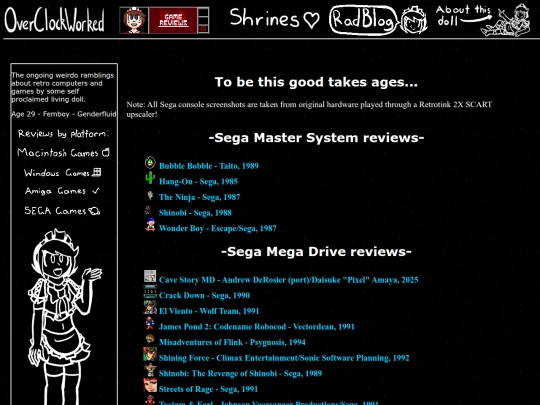Screen dimensions: 540x405
Task: Click 'To be this good takes ages...' heading
Action: (316, 82)
